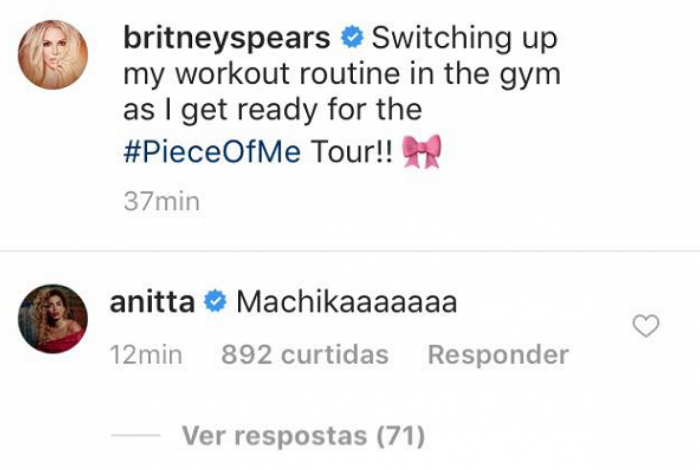Click the "Switching up" caption text
700x470 pixels.
[464, 39]
